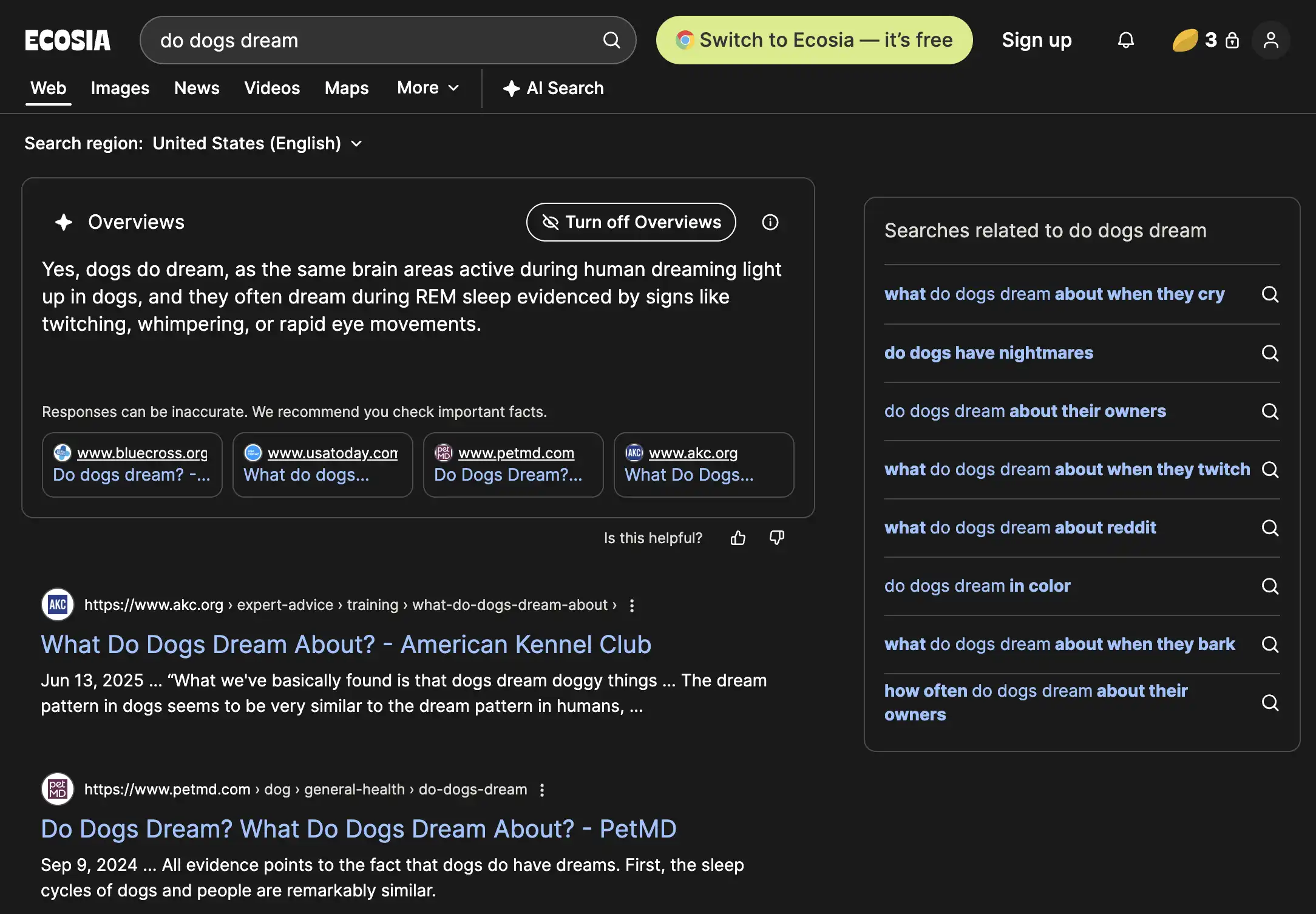
Task: Open the Overviews info icon
Action: [x=770, y=222]
